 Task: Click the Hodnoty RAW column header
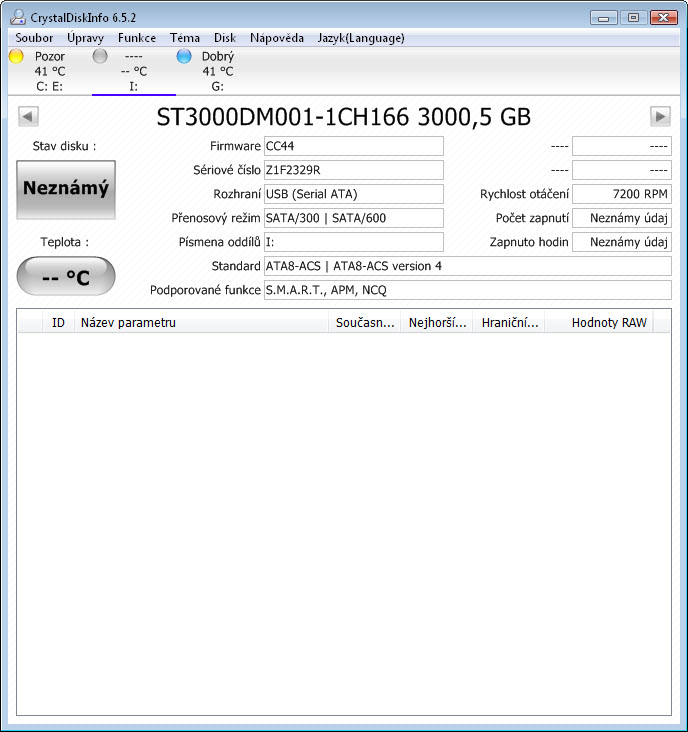(x=599, y=323)
